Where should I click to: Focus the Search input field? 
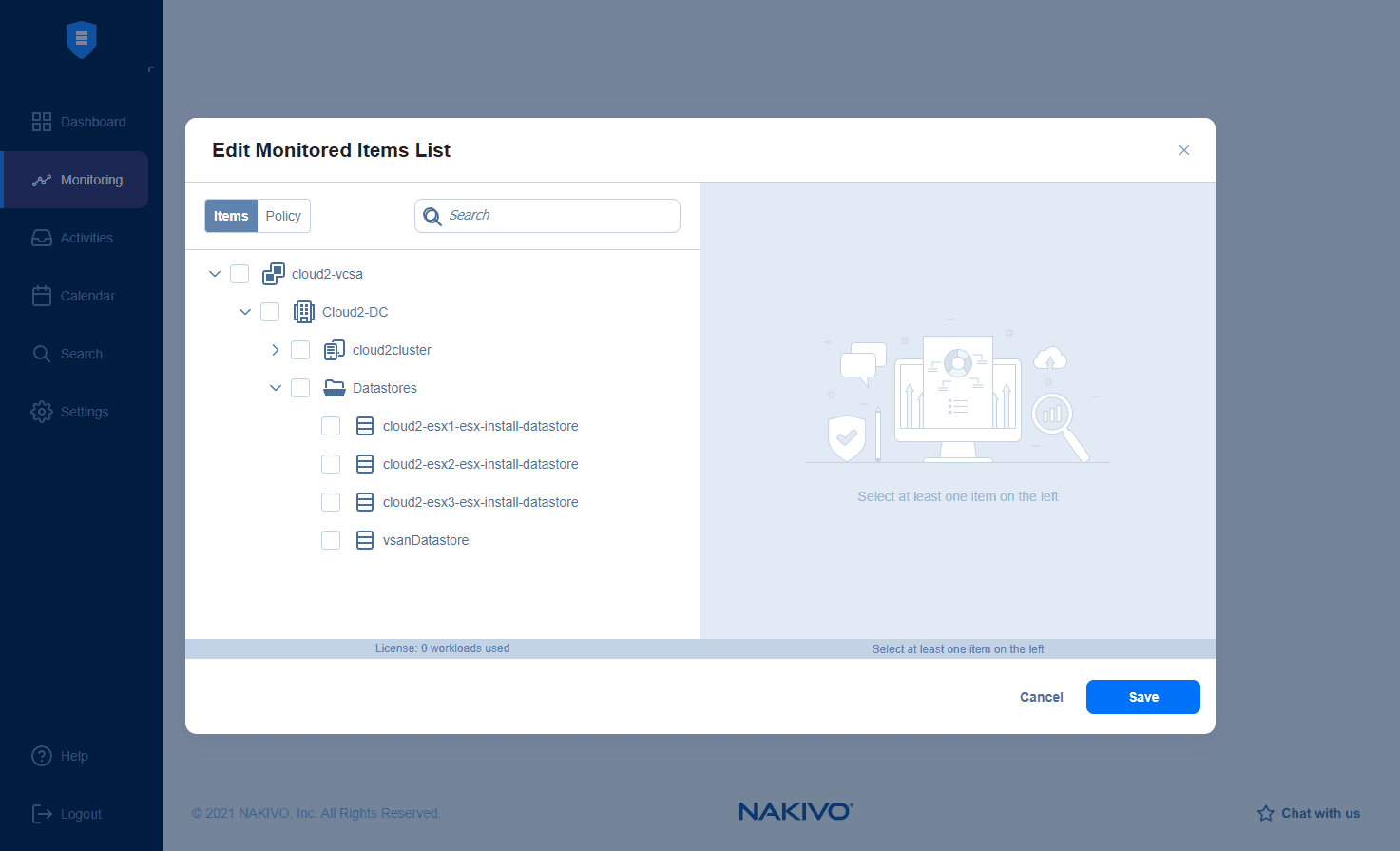coord(547,216)
